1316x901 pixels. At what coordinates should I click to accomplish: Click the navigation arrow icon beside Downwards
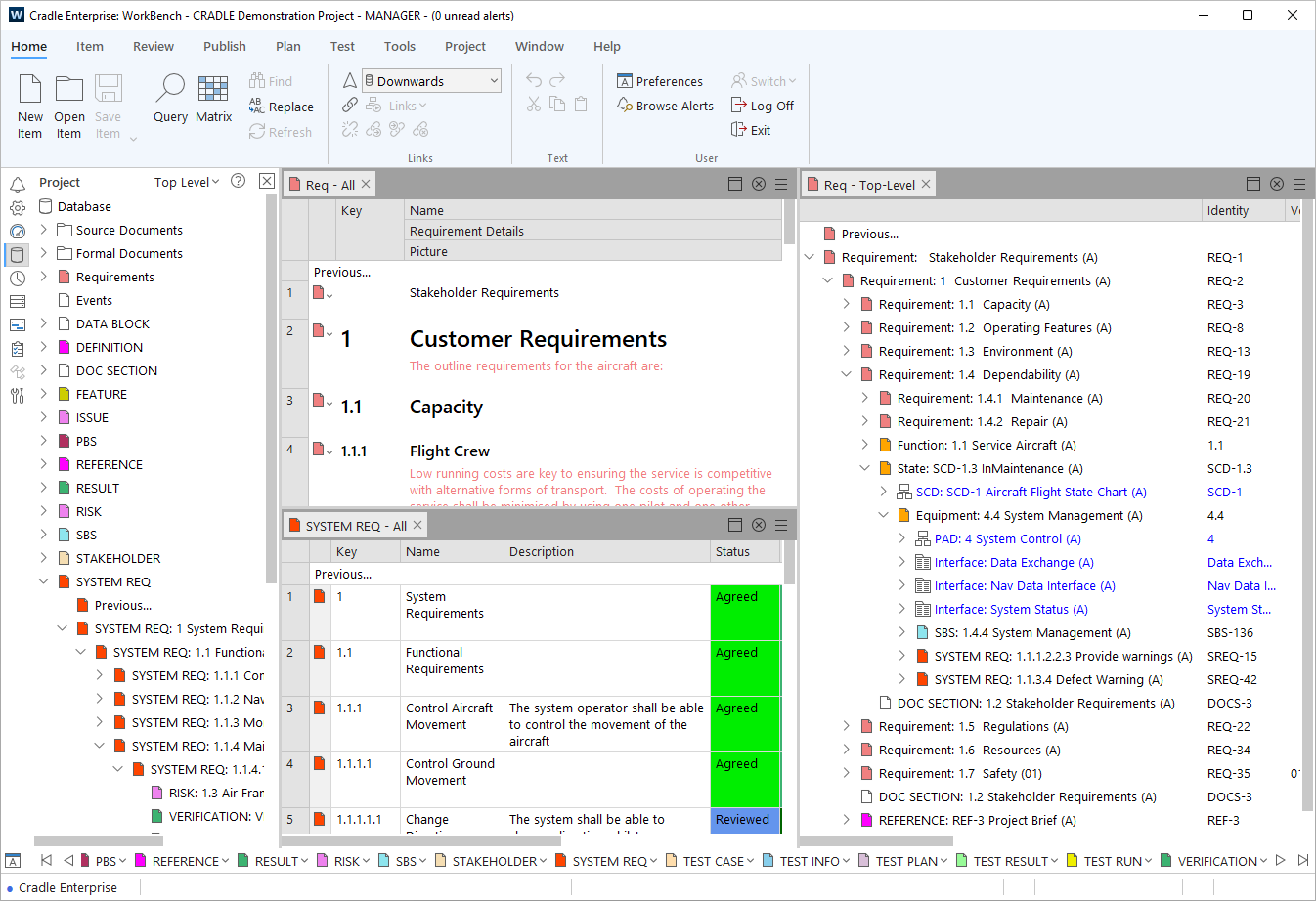[x=350, y=81]
